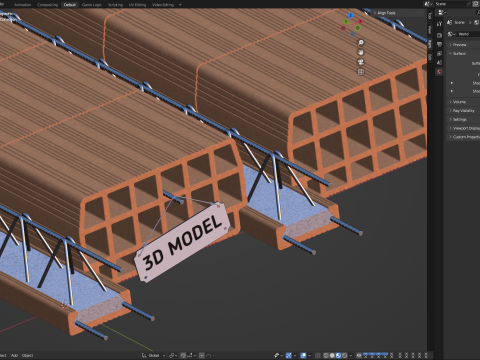Open the properties editor type menu

[442, 13]
